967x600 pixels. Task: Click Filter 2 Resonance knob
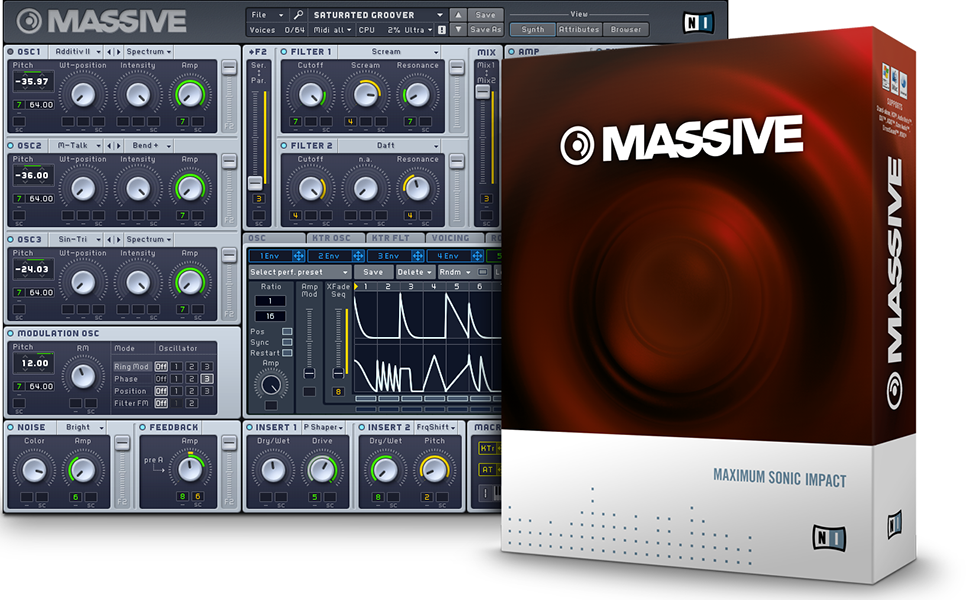click(418, 188)
